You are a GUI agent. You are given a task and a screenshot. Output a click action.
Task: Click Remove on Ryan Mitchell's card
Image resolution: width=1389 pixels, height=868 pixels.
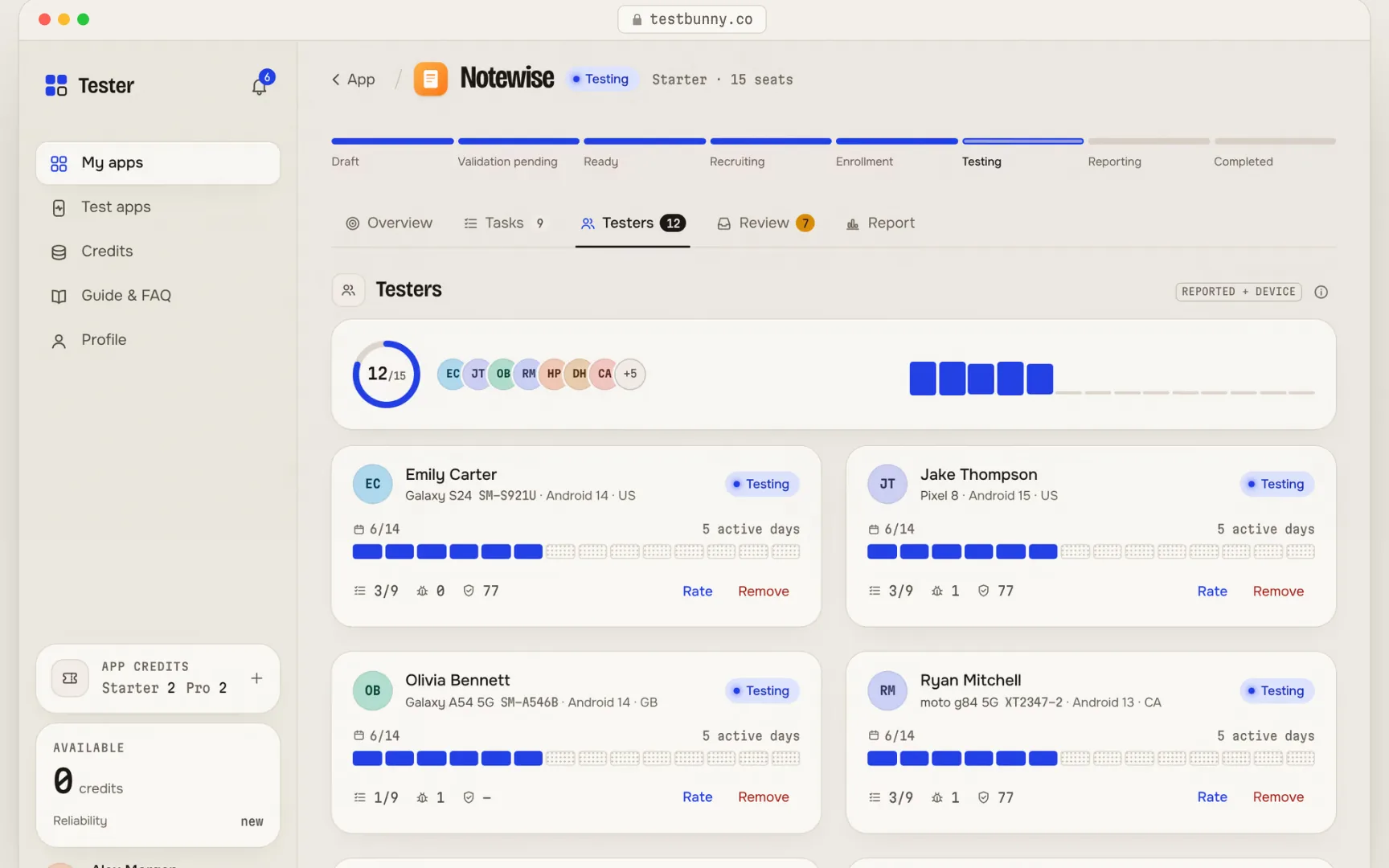click(x=1278, y=796)
